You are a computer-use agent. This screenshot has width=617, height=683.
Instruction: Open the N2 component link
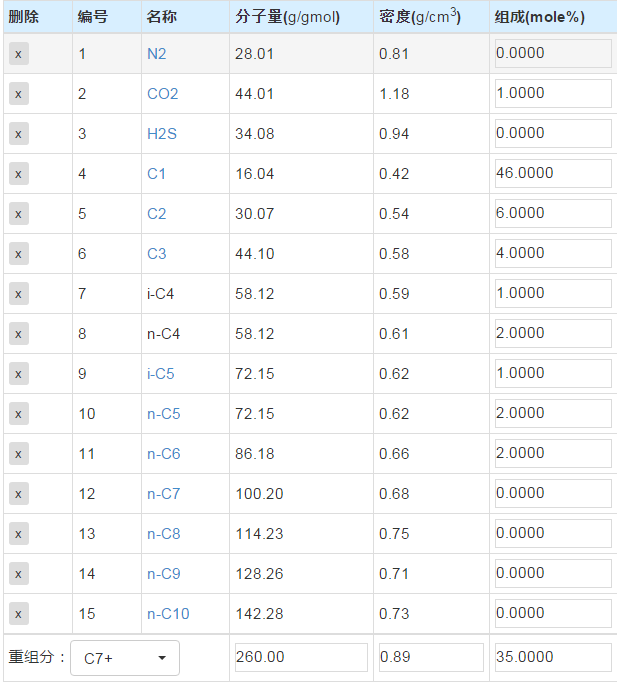[x=156, y=54]
